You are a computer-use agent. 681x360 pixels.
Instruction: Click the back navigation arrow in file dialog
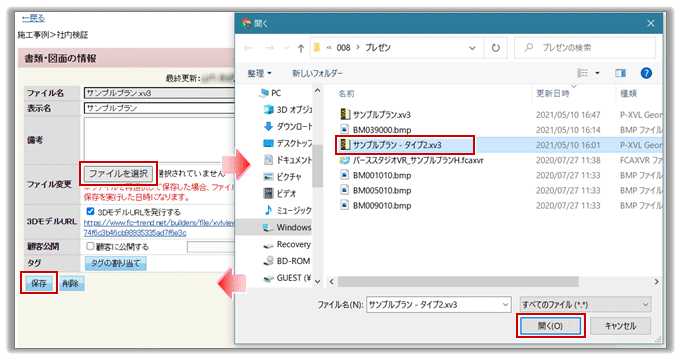[248, 48]
